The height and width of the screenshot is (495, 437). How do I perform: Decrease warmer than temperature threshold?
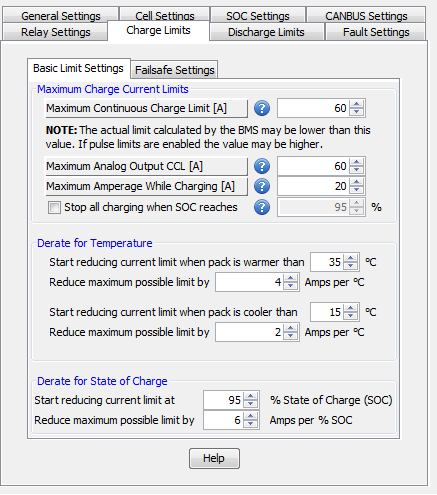[x=351, y=266]
